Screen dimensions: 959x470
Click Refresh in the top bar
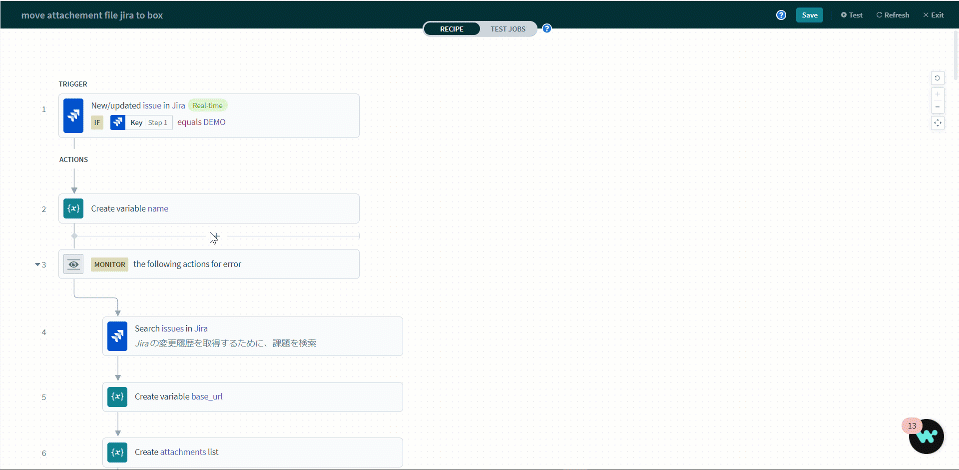point(892,15)
